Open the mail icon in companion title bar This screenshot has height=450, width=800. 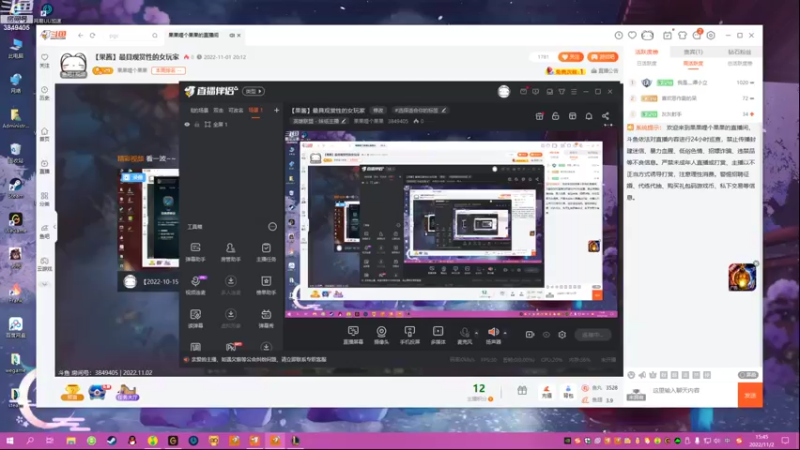(x=523, y=91)
